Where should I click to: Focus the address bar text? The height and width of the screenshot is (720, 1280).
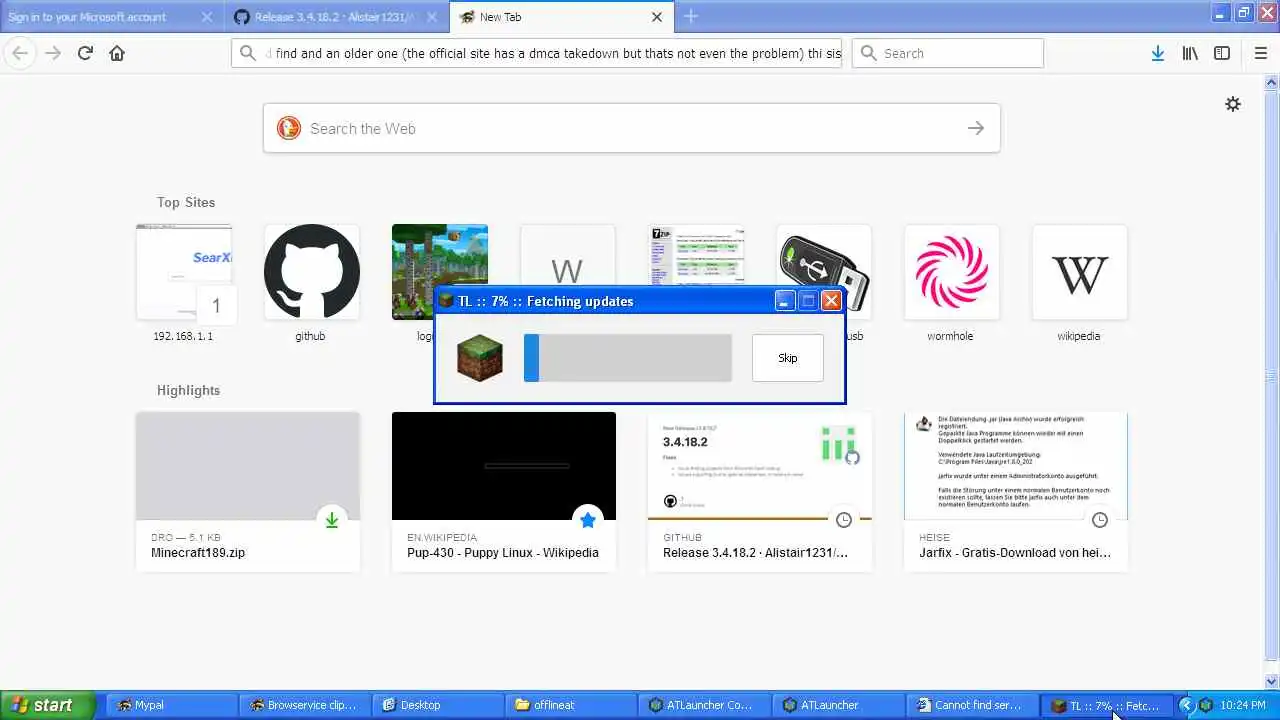point(553,53)
